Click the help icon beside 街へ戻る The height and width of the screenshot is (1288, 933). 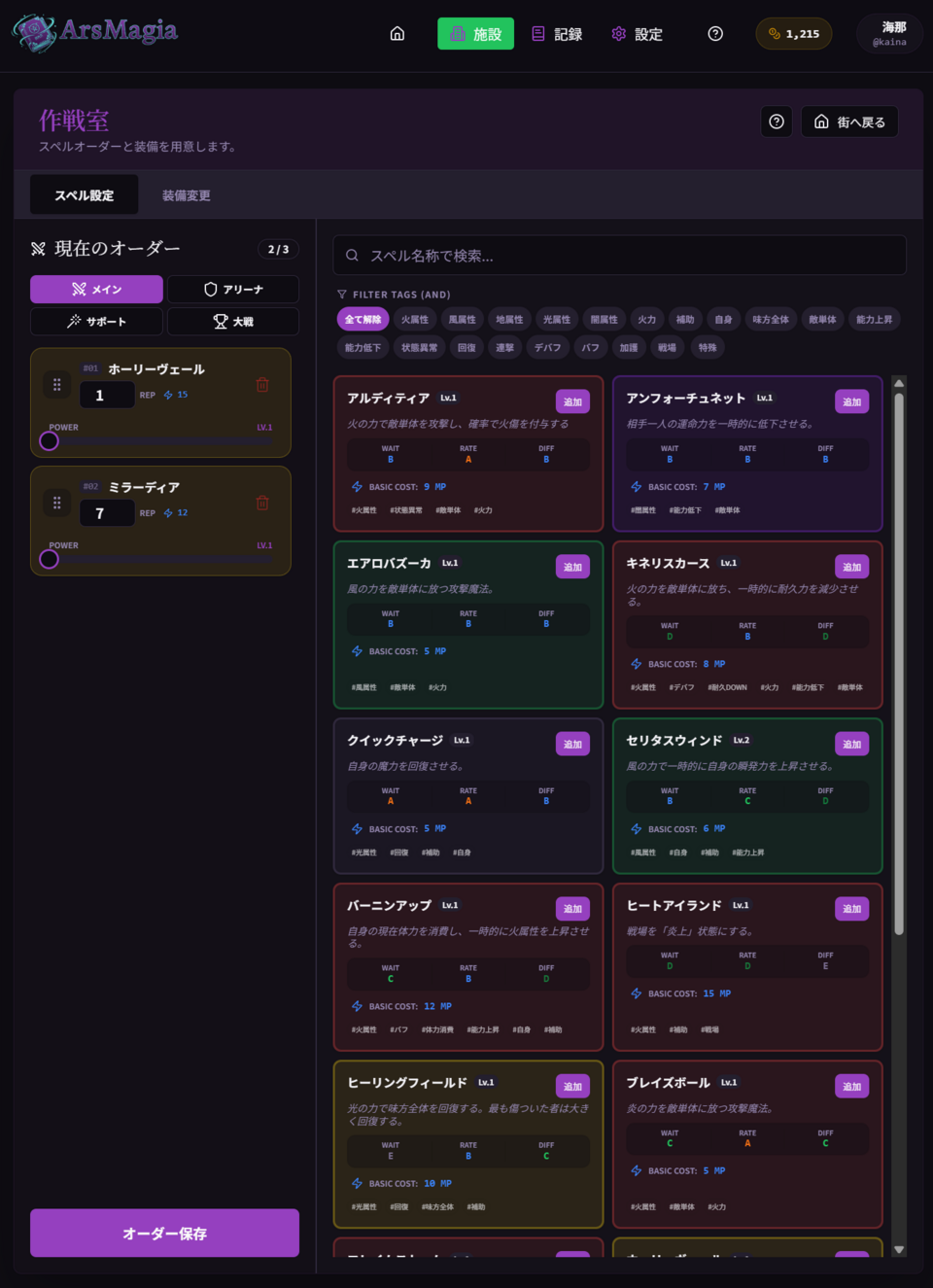pyautogui.click(x=777, y=122)
